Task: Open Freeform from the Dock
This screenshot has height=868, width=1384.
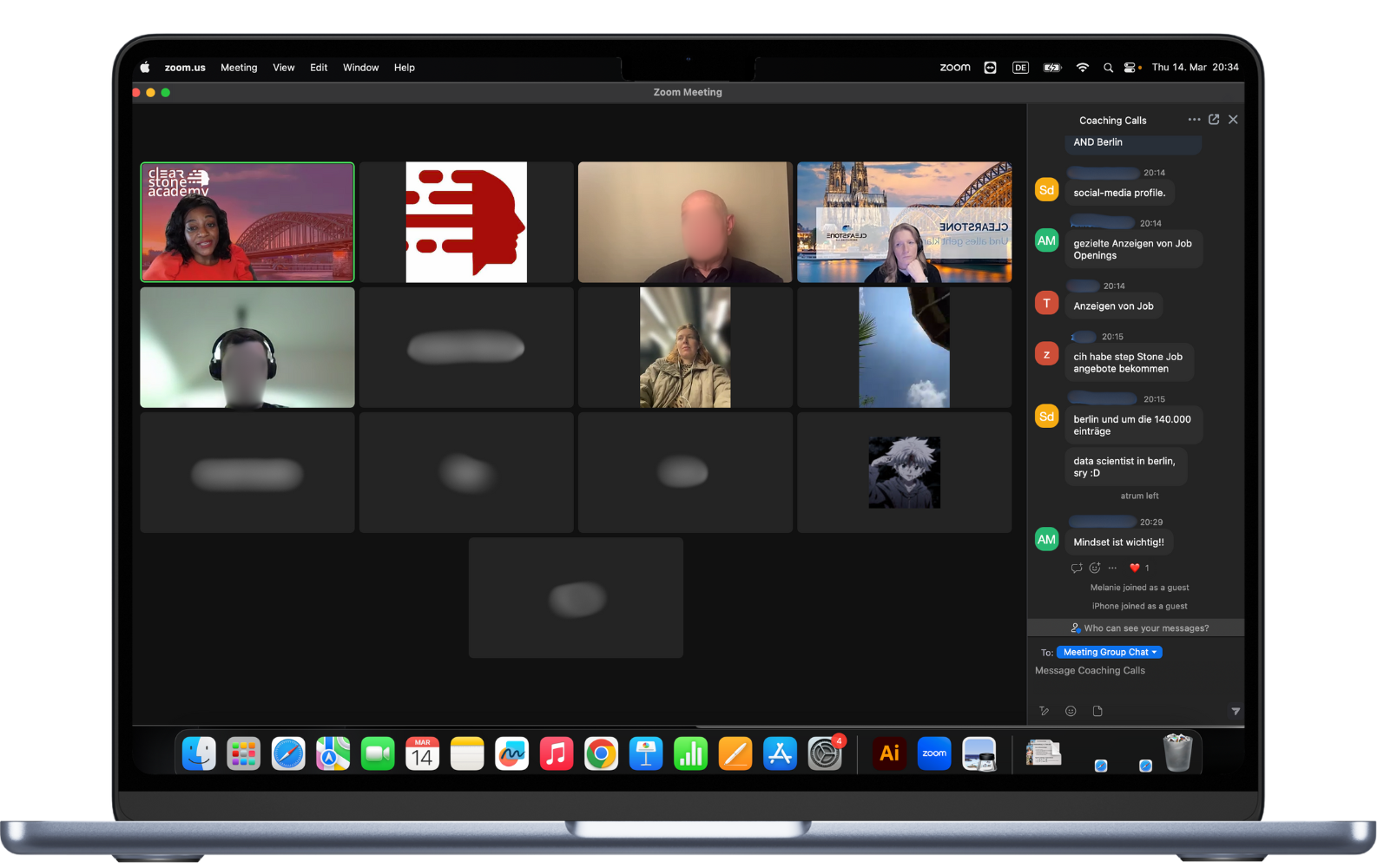Action: tap(512, 753)
